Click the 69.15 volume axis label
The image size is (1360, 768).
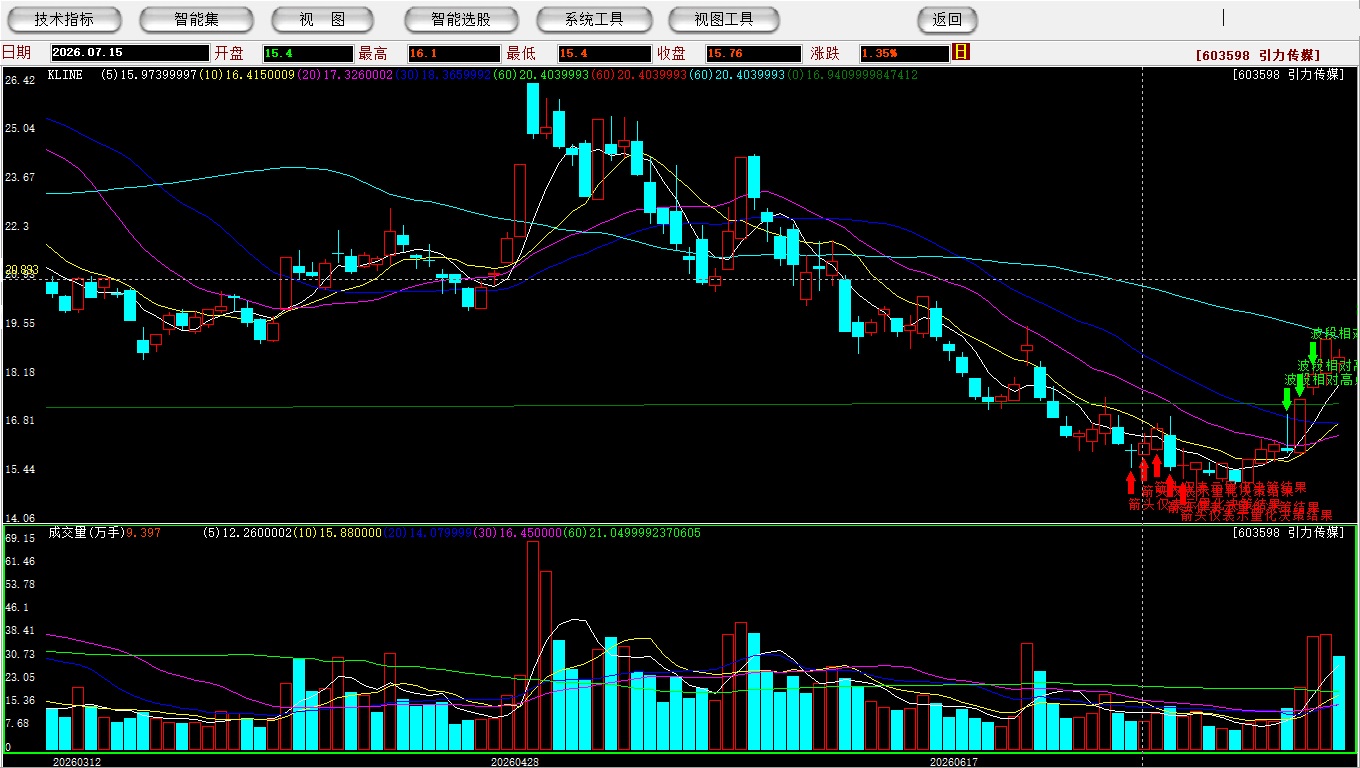[20, 538]
